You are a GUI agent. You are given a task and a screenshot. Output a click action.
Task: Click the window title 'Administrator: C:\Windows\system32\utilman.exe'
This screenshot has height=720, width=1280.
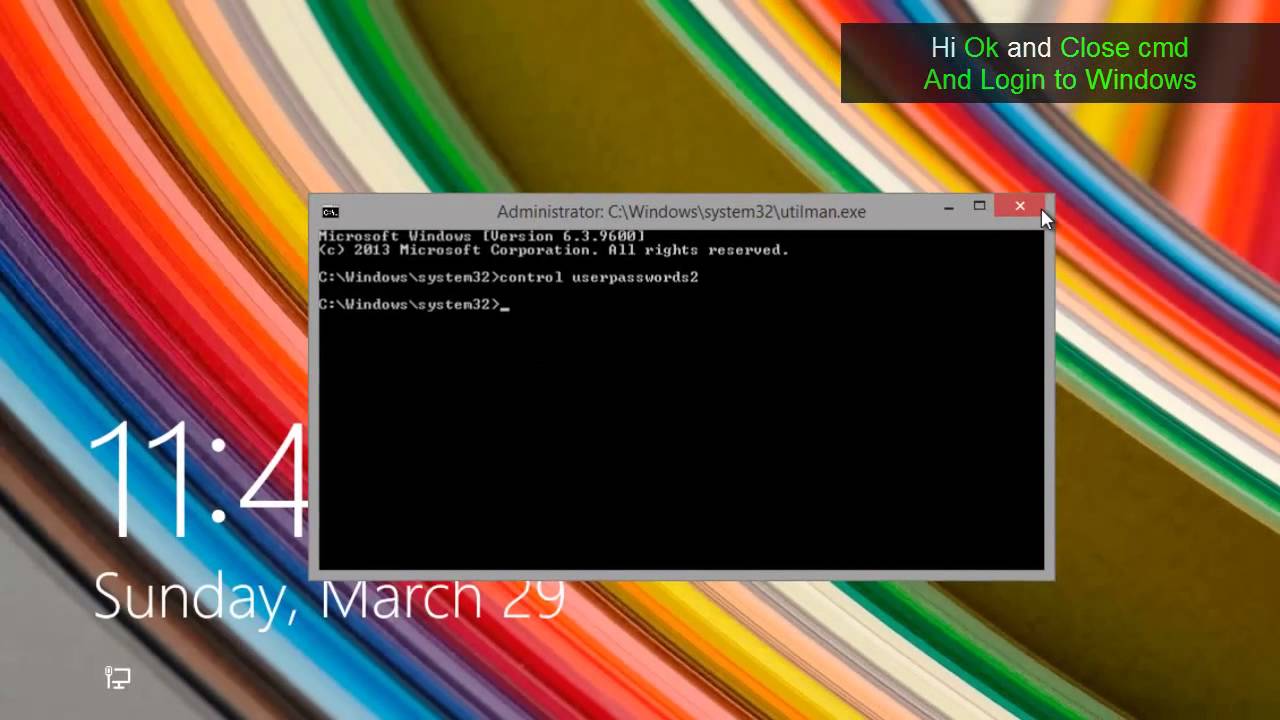681,212
